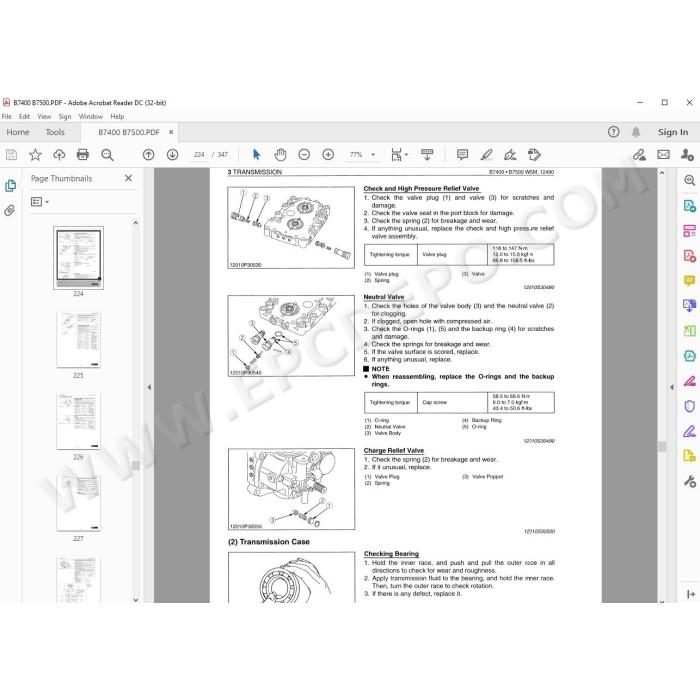The height and width of the screenshot is (700, 700).
Task: Select the Highlight text pen tool
Action: 486,154
